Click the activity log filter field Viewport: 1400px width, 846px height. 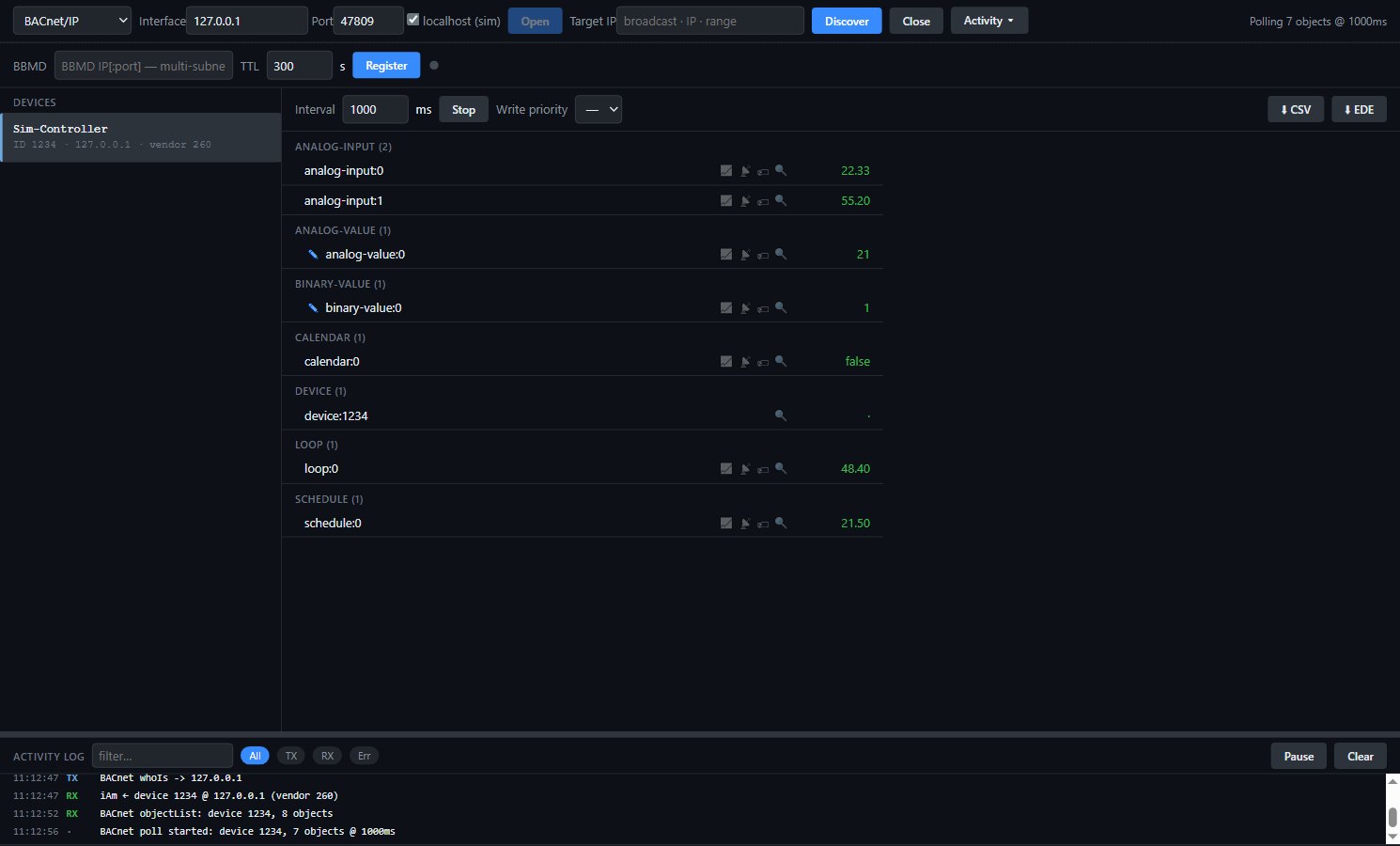(163, 756)
